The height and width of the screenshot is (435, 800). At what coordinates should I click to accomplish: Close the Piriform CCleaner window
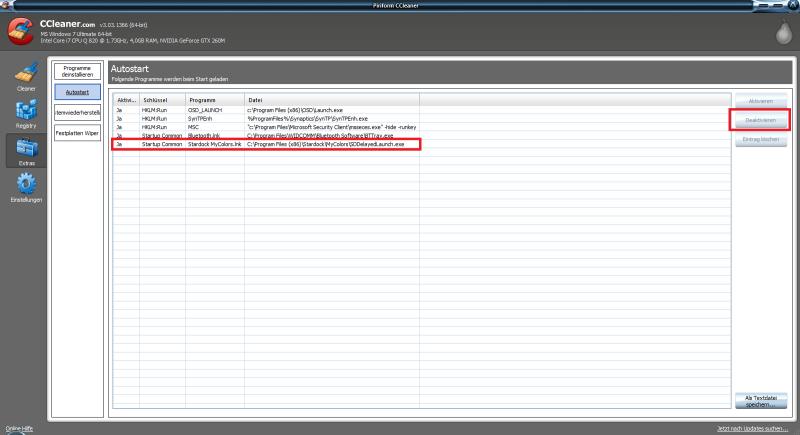click(x=792, y=5)
